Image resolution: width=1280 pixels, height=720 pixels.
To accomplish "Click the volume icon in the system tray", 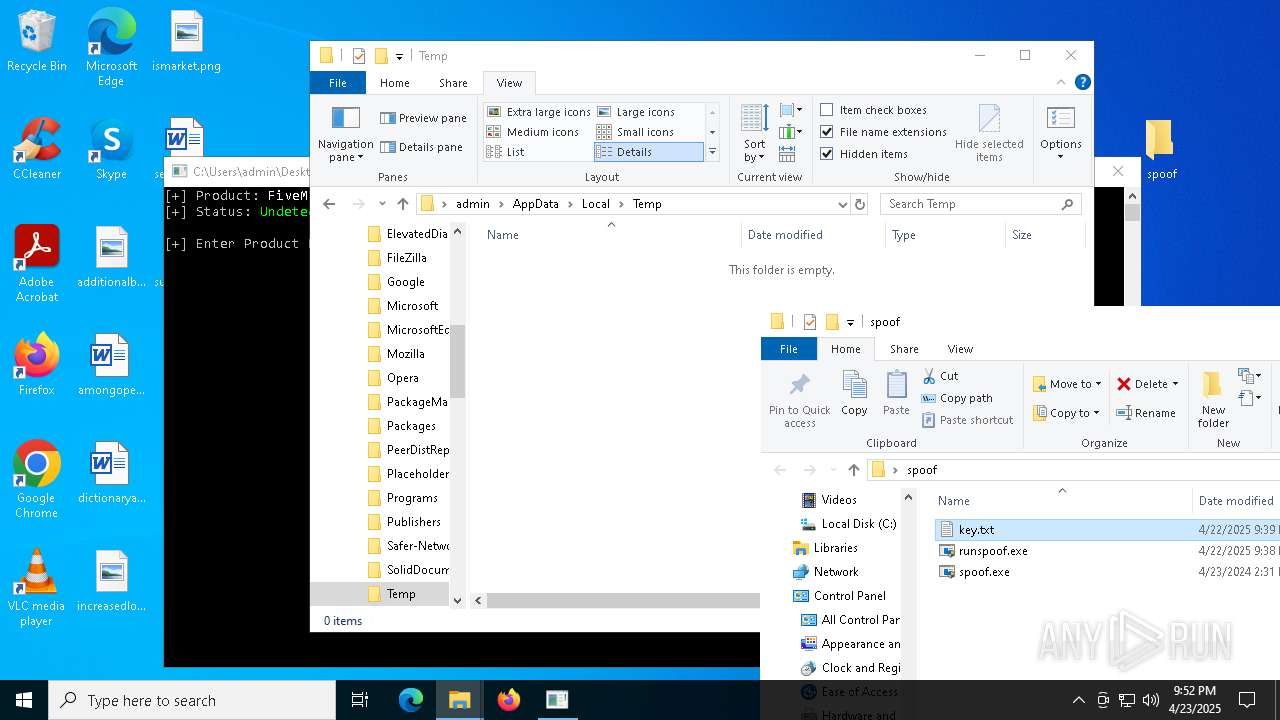I will tap(1151, 700).
